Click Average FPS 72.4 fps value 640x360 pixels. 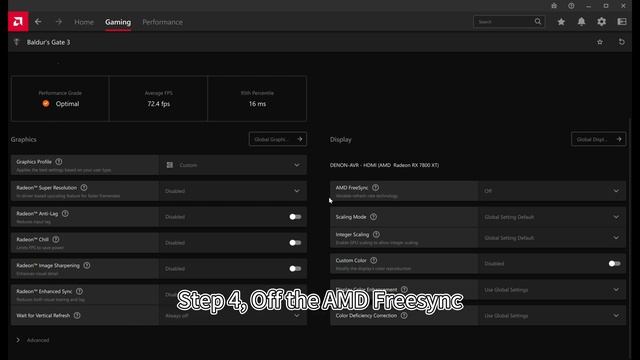(x=159, y=104)
